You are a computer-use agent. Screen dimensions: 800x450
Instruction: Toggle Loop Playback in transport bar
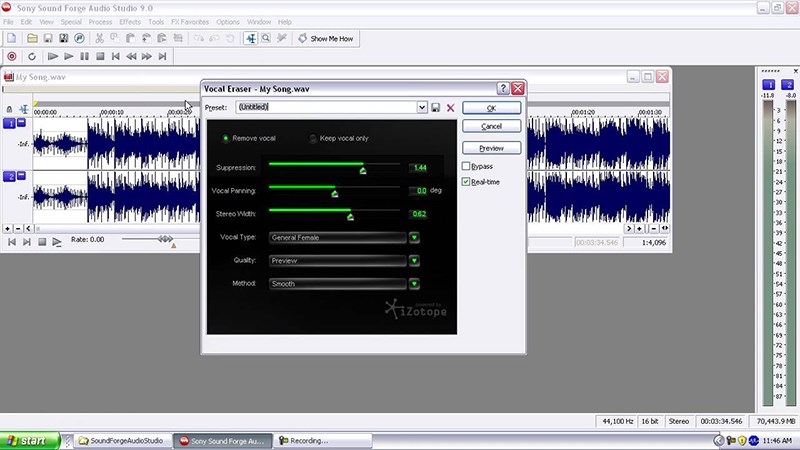point(32,57)
